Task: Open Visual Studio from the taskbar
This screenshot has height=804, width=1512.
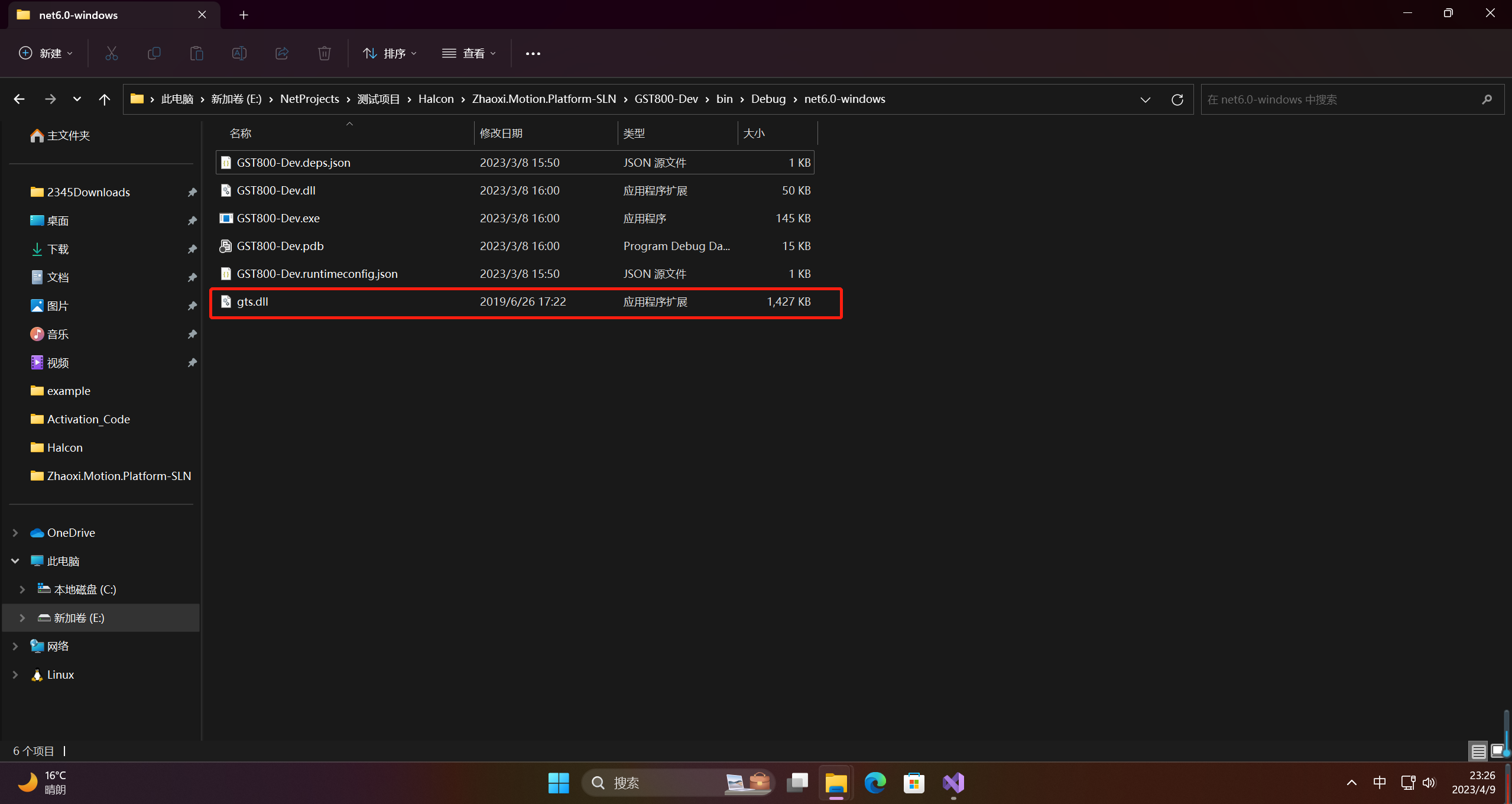Action: 953,783
